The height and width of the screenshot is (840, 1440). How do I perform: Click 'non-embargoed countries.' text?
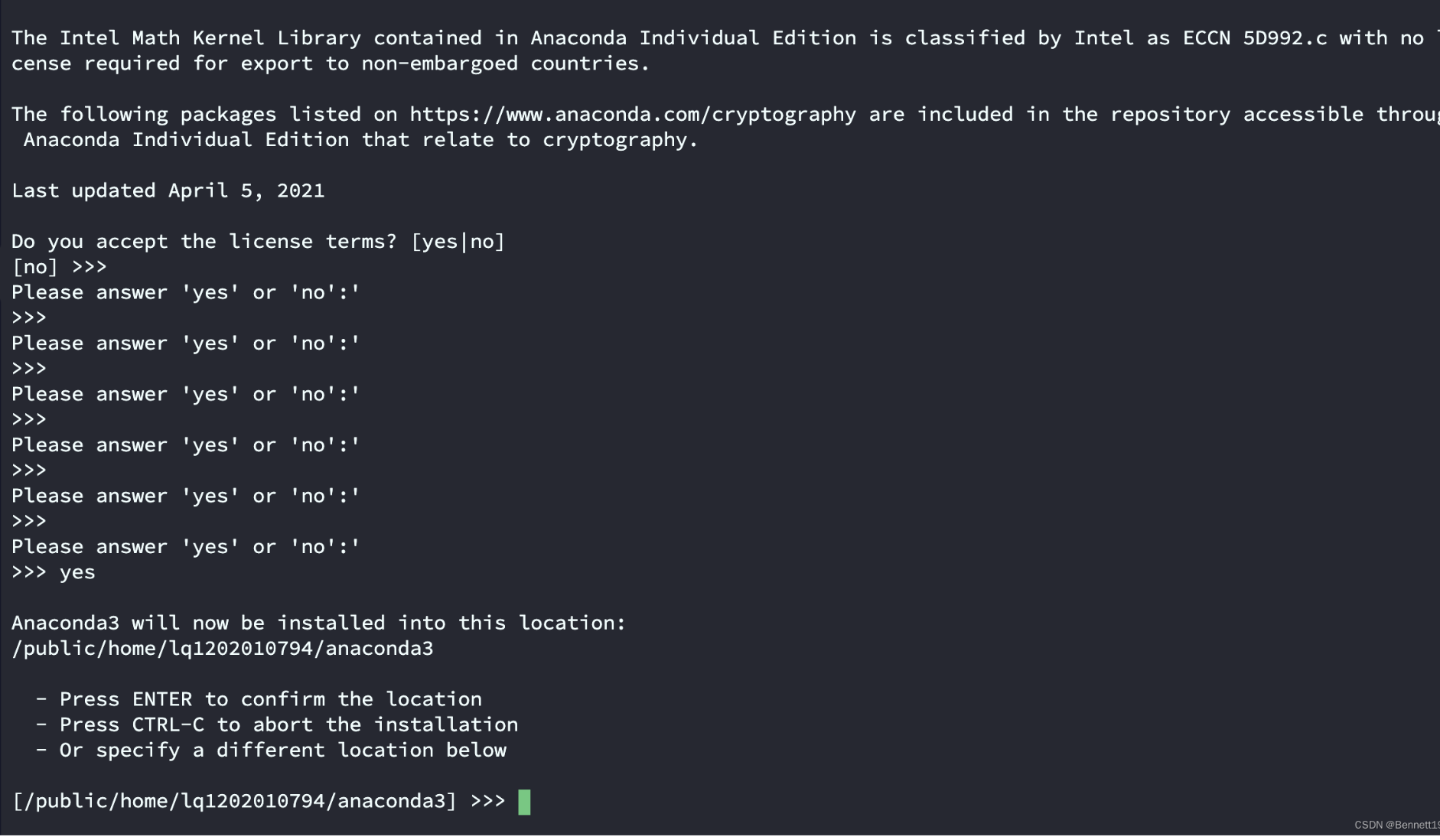[505, 63]
